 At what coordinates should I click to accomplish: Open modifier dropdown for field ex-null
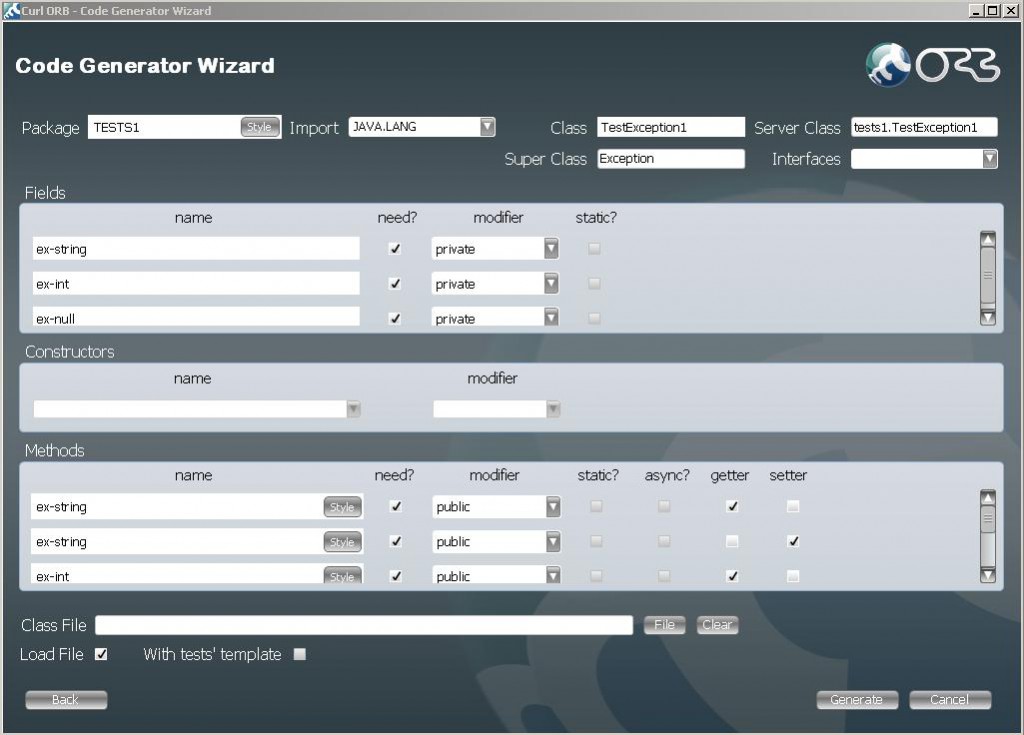[551, 318]
